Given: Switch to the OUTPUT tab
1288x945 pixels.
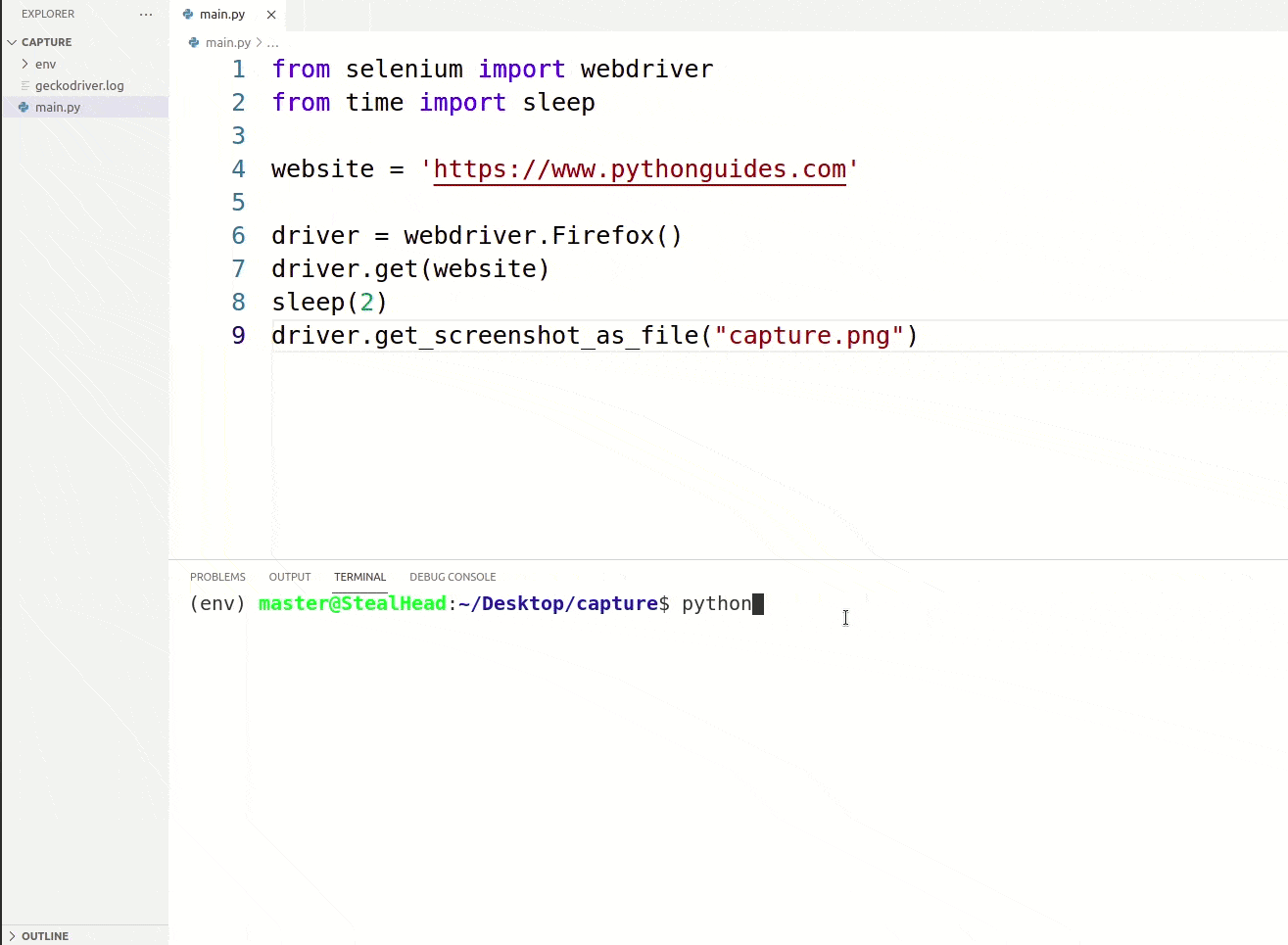Looking at the screenshot, I should (x=289, y=577).
